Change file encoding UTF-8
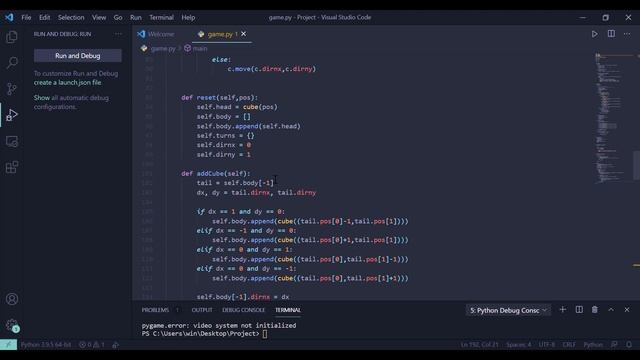 tap(547, 345)
